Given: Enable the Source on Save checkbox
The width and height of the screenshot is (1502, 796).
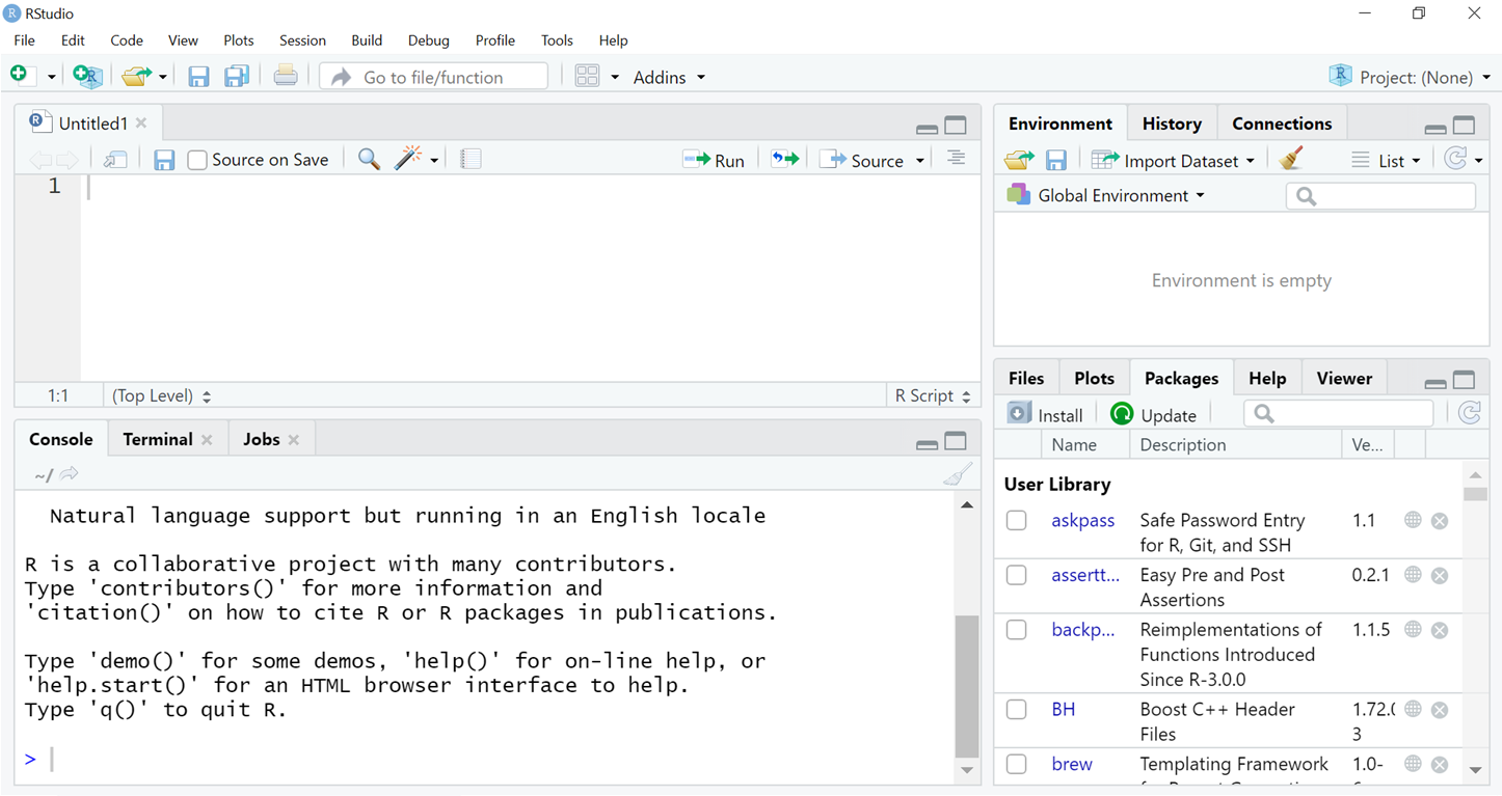Looking at the screenshot, I should click(x=198, y=160).
